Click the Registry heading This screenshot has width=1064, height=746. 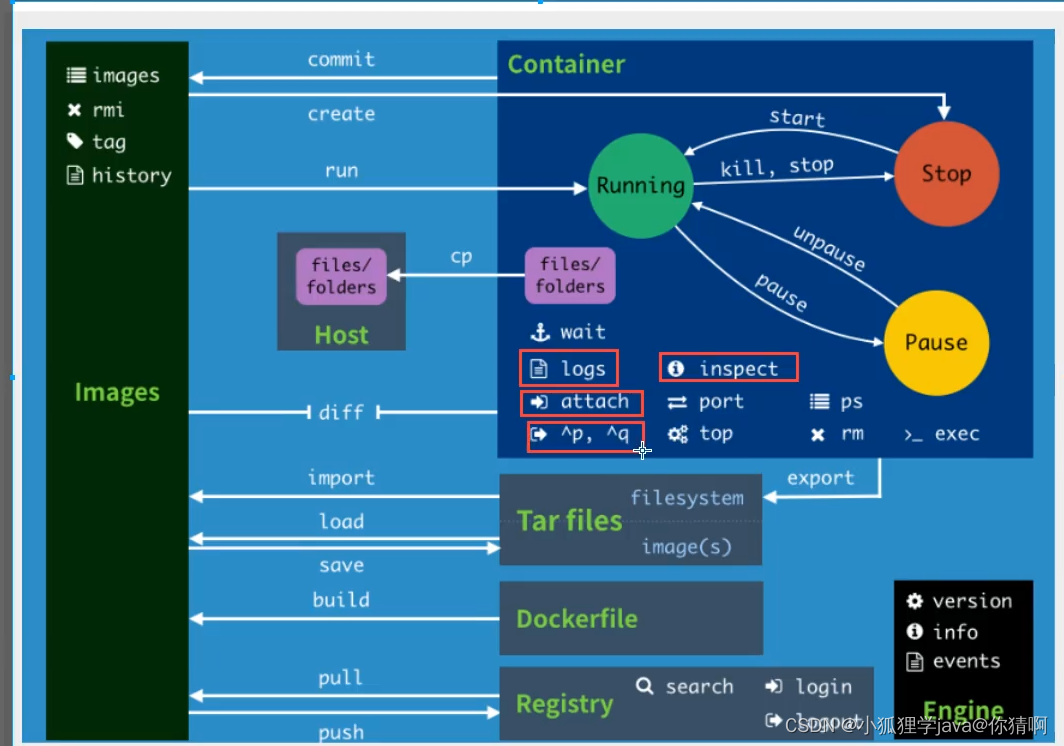pyautogui.click(x=565, y=705)
